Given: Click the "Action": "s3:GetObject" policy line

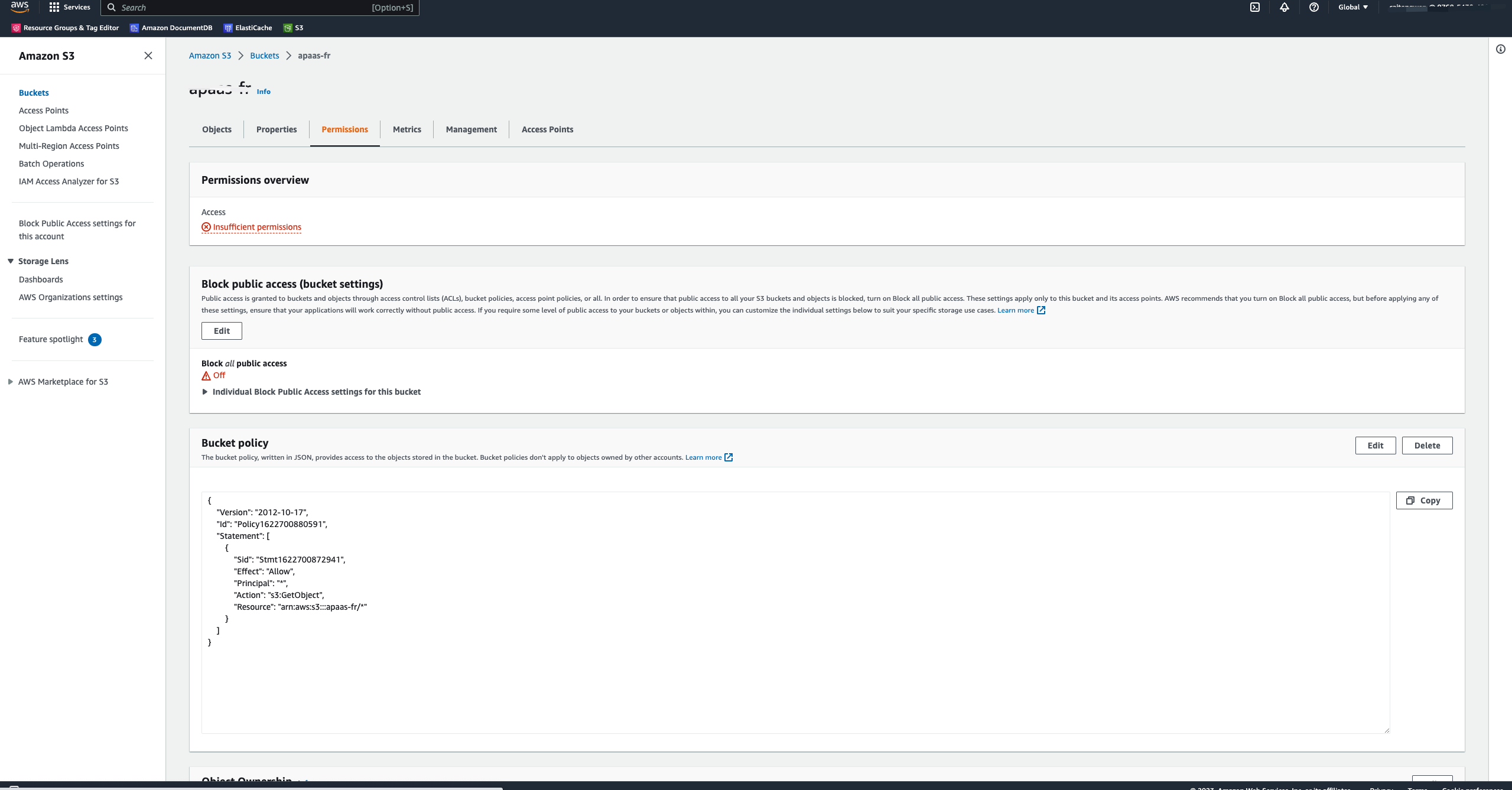Looking at the screenshot, I should click(279, 595).
